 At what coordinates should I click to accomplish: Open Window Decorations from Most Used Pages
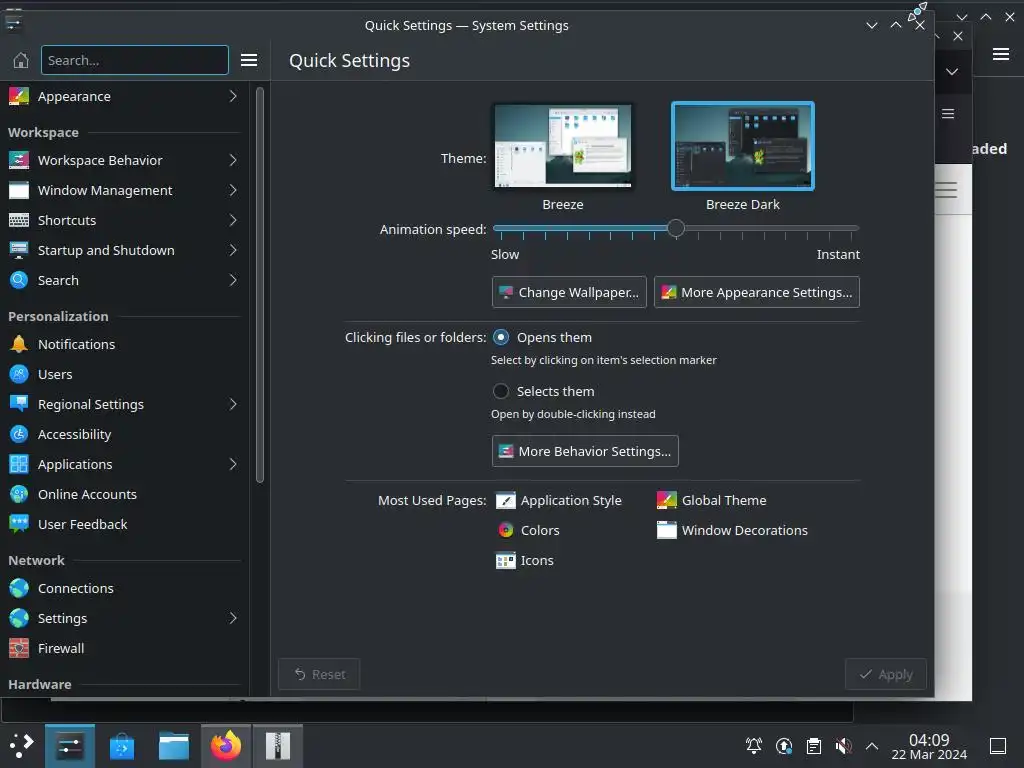pos(732,530)
